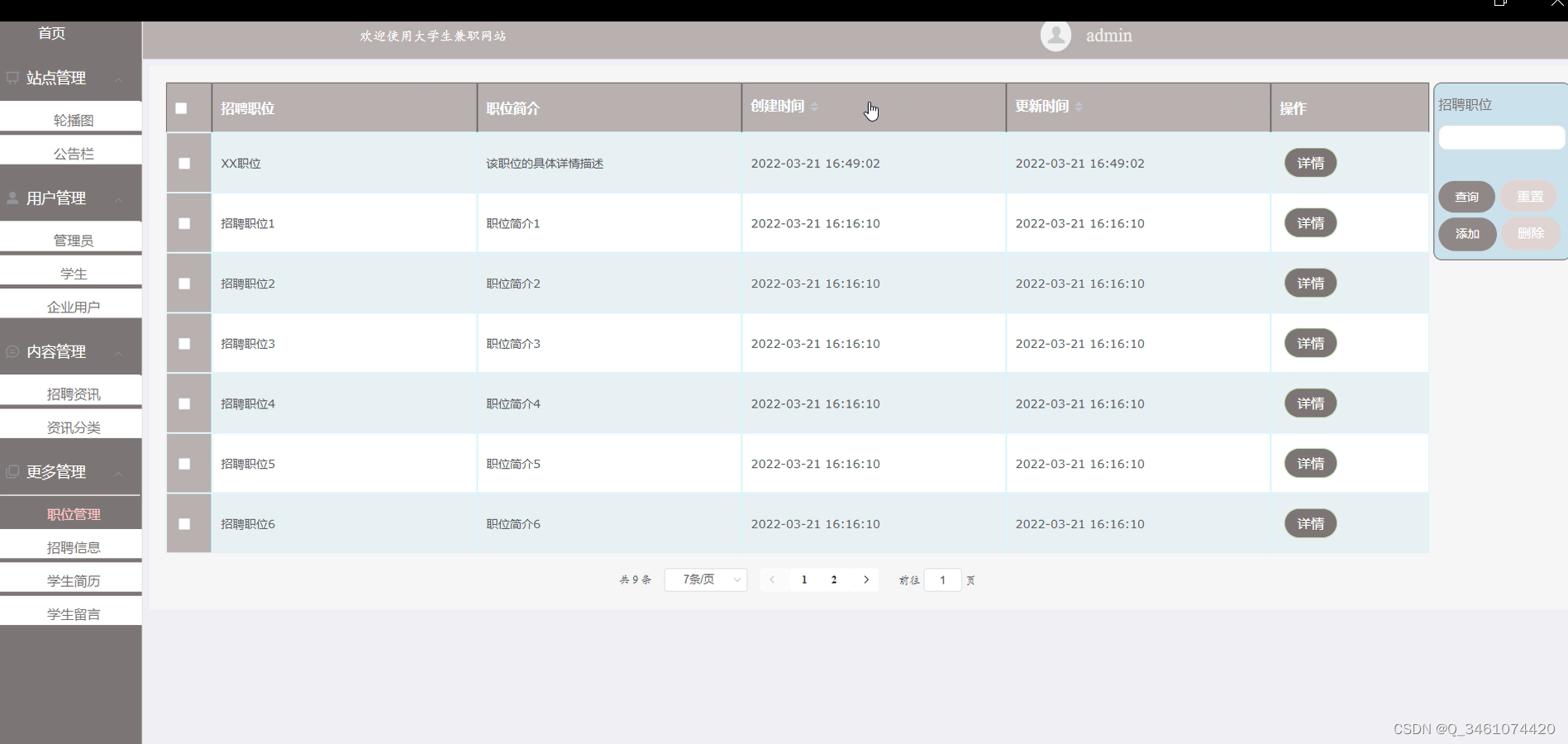The width and height of the screenshot is (1568, 744).
Task: Check the box for the 招聘职位6 row
Action: pyautogui.click(x=184, y=524)
